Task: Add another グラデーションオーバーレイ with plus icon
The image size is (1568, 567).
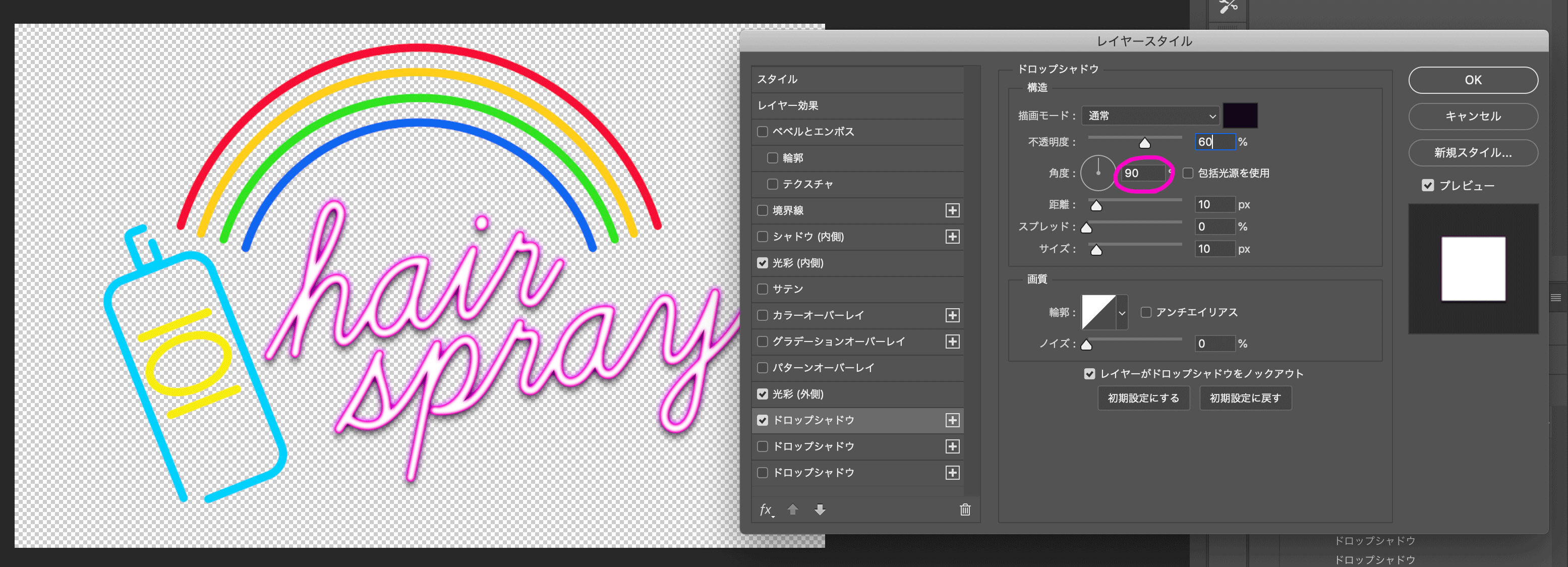Action: point(953,342)
